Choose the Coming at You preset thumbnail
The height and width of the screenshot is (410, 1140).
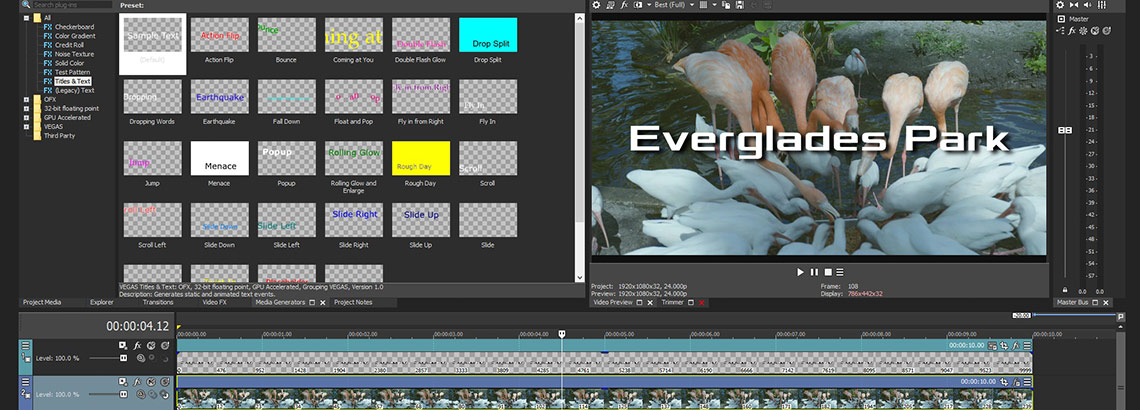pos(354,35)
